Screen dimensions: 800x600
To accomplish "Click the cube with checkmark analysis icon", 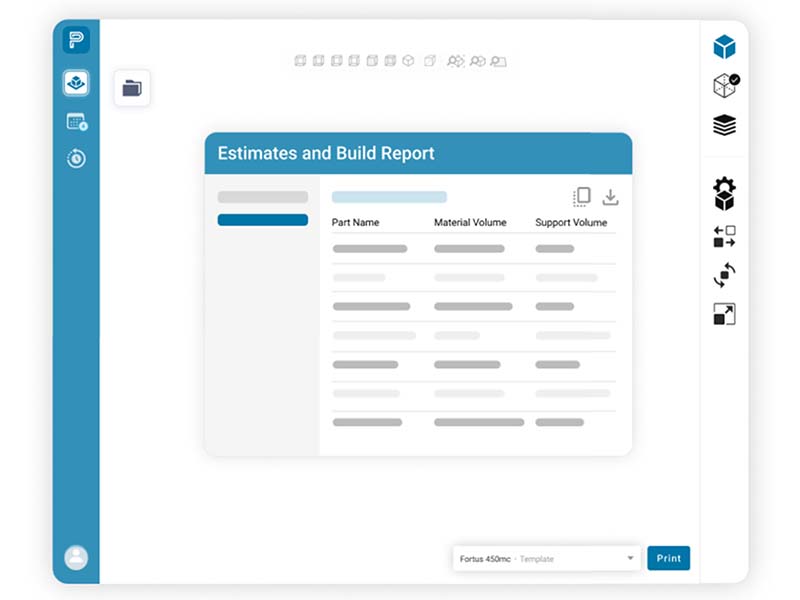I will click(x=725, y=86).
